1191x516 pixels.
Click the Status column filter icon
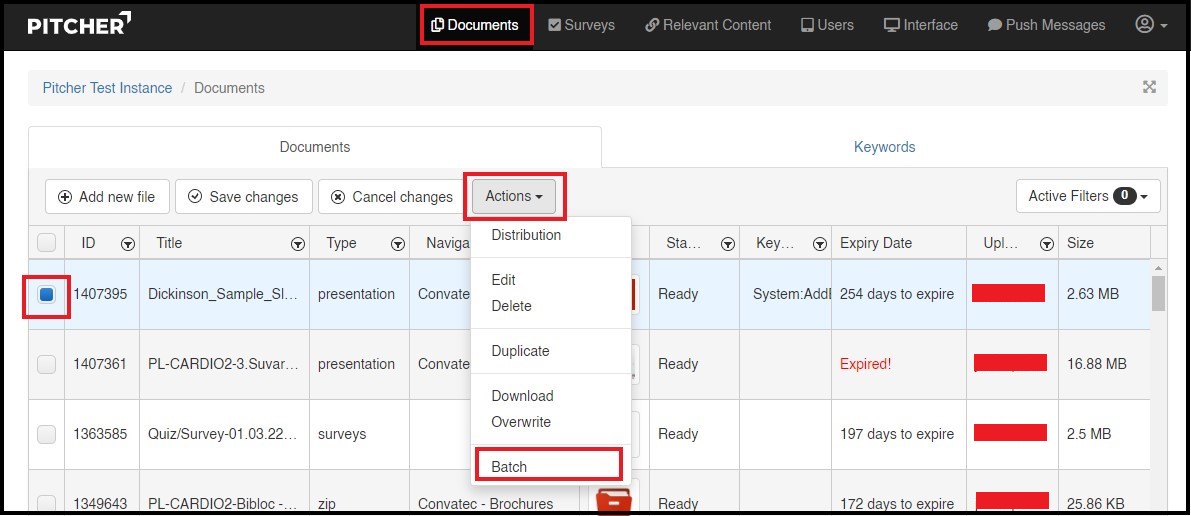[727, 244]
